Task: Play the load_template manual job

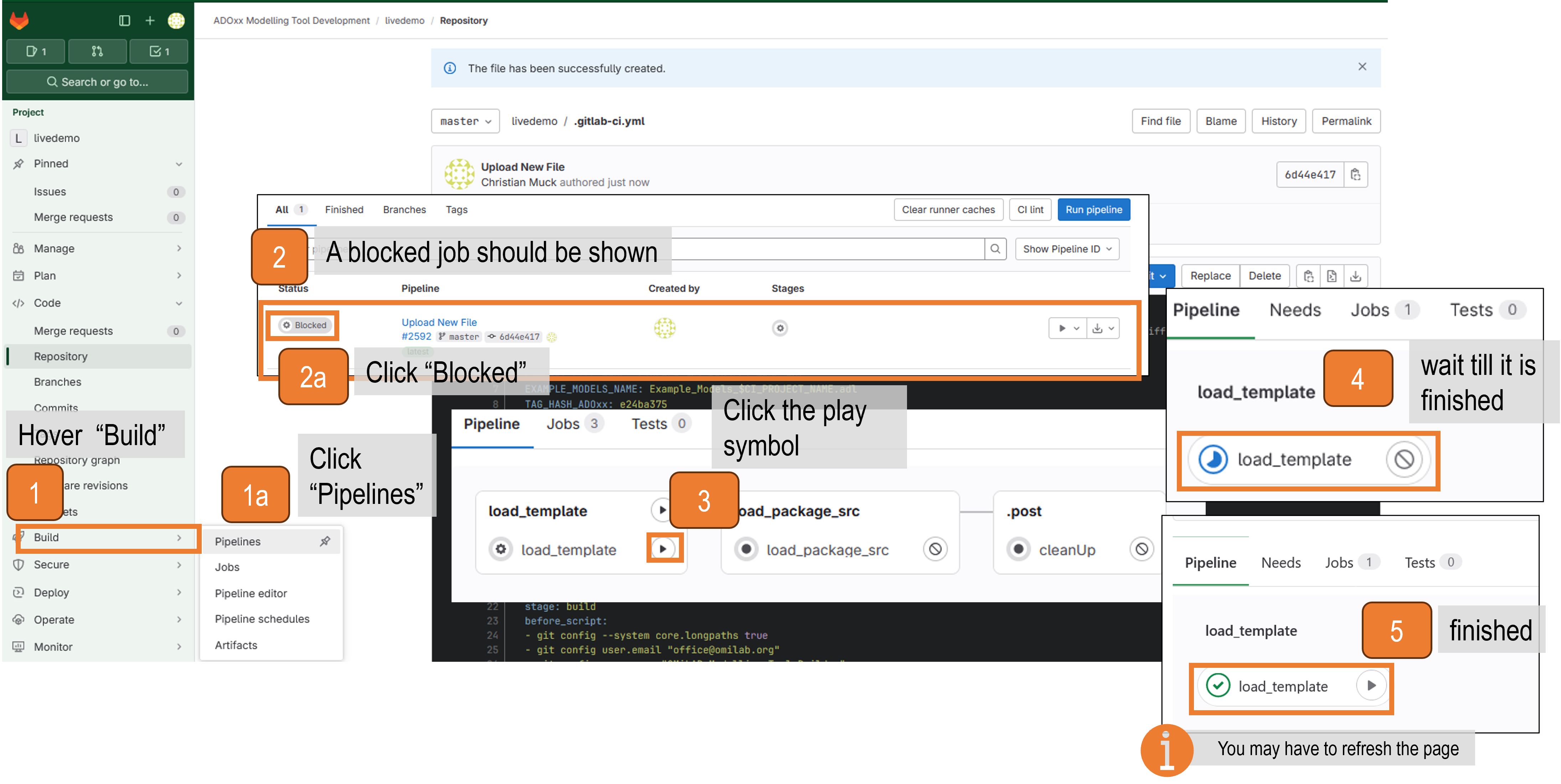Action: (663, 549)
